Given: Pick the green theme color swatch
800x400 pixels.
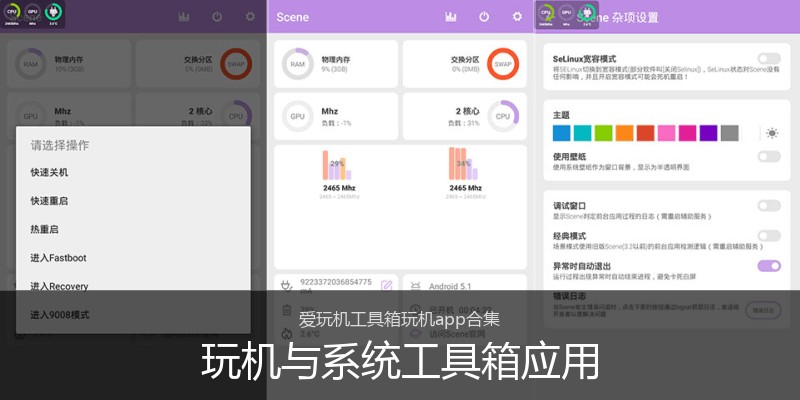Looking at the screenshot, I should pyautogui.click(x=604, y=133).
